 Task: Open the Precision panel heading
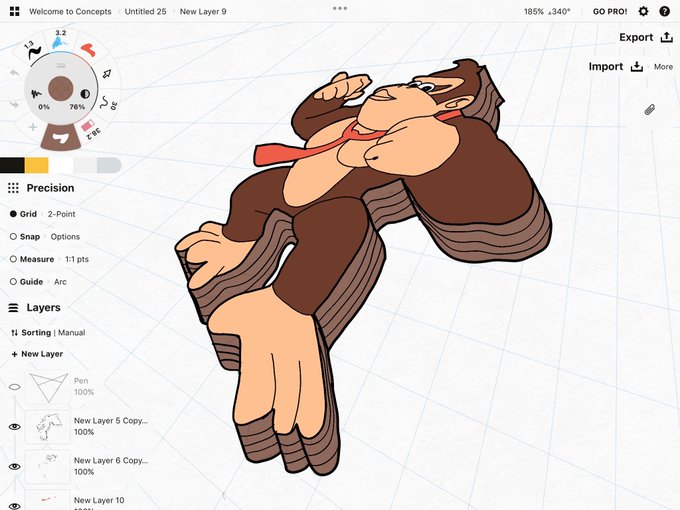click(50, 188)
